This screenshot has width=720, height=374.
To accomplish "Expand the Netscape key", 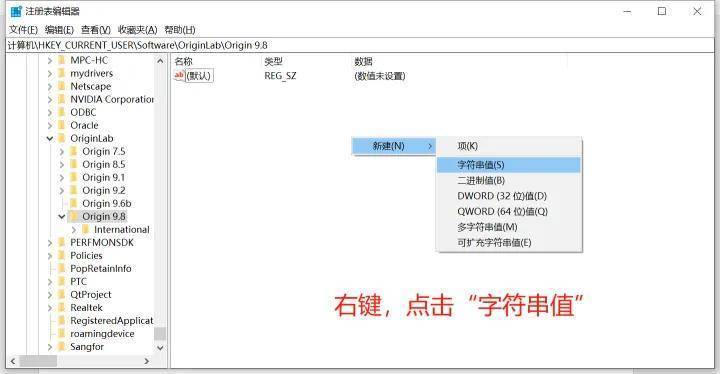I will (x=50, y=86).
